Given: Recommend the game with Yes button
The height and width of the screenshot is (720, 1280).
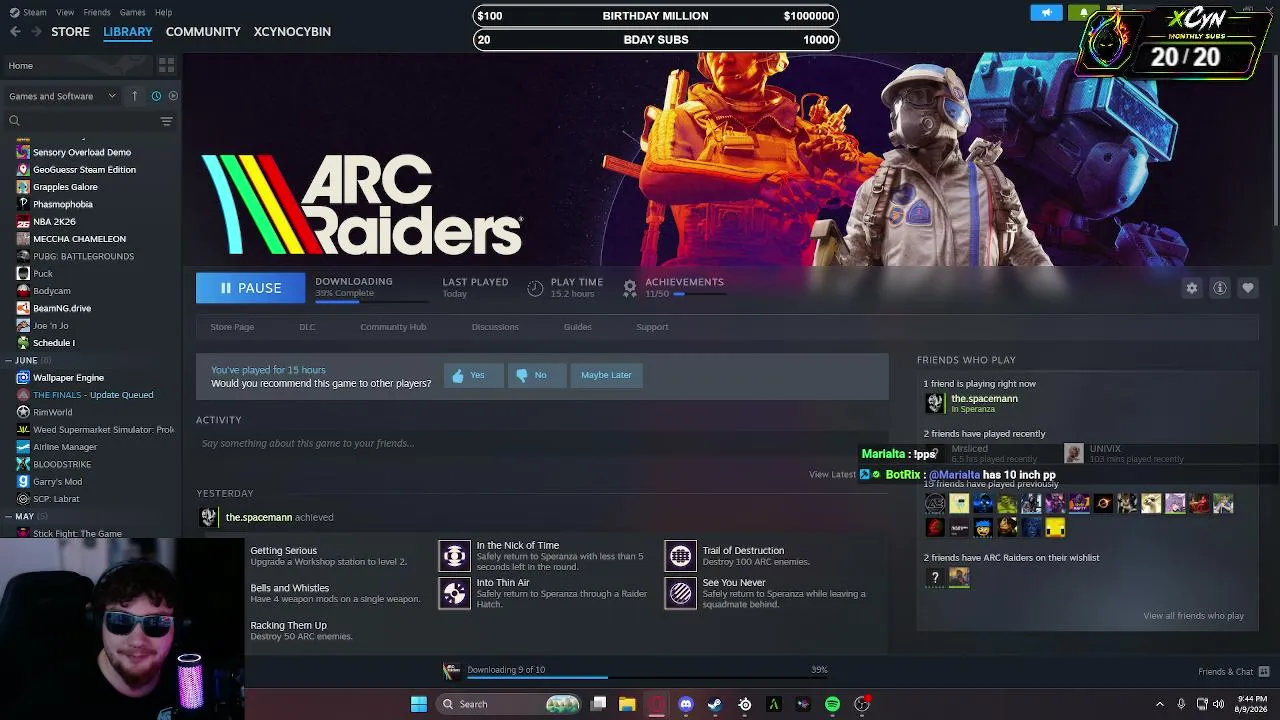Looking at the screenshot, I should tap(473, 375).
